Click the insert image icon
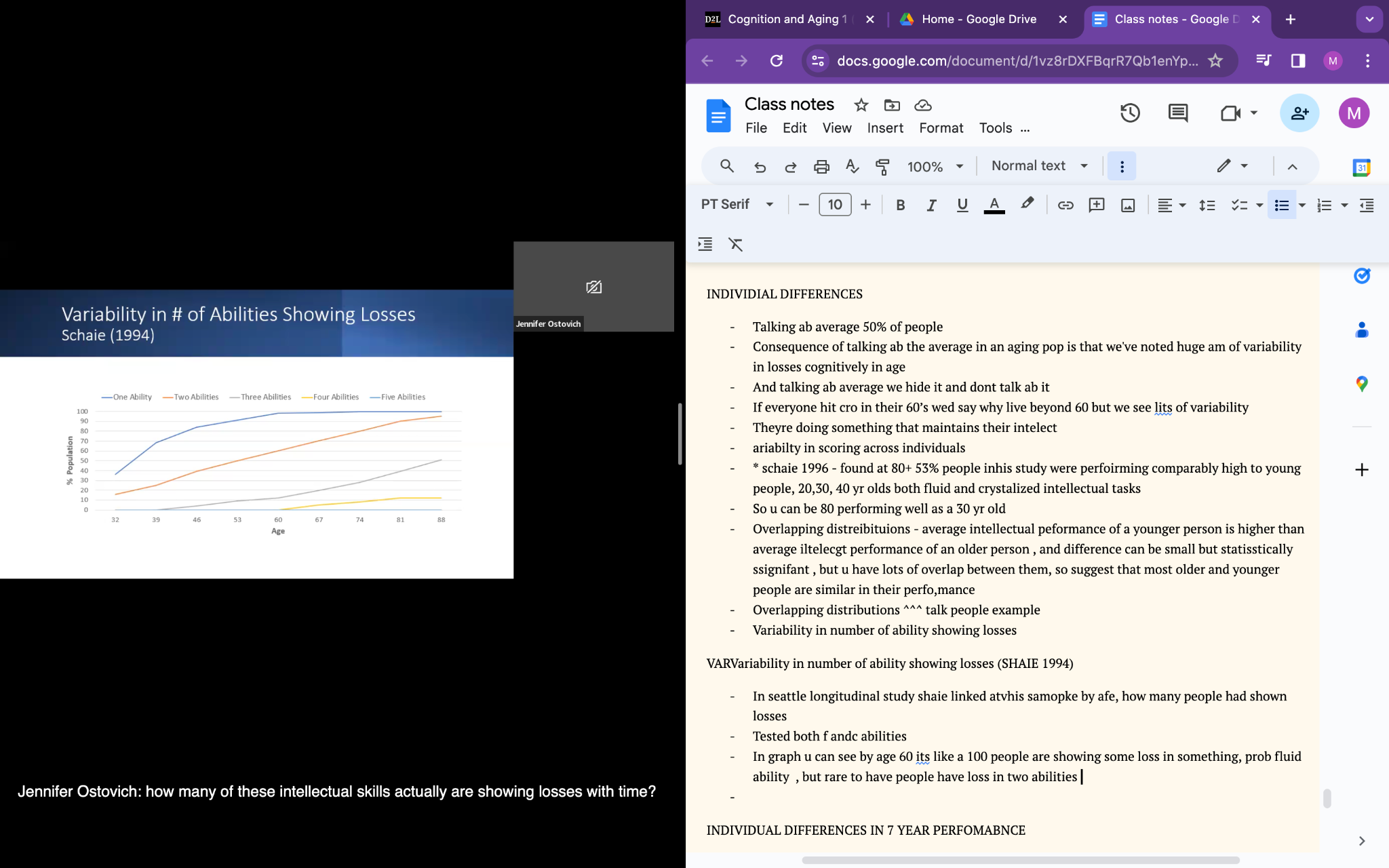This screenshot has width=1389, height=868. 1127,205
